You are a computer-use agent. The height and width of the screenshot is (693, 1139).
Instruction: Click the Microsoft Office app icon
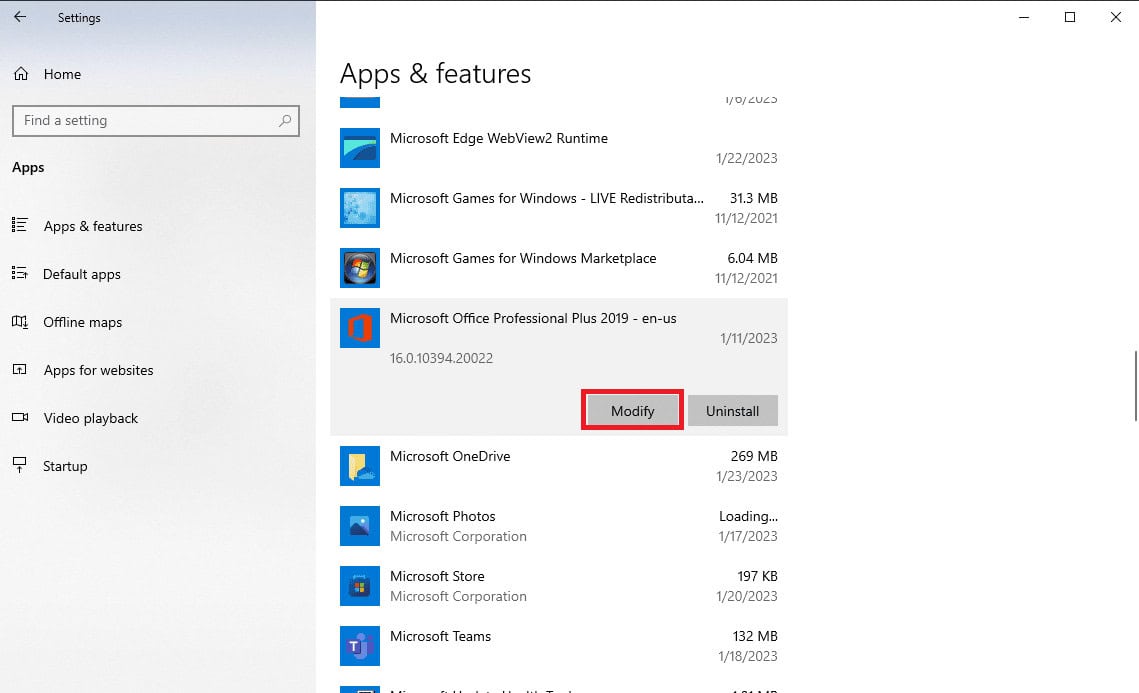(x=360, y=328)
